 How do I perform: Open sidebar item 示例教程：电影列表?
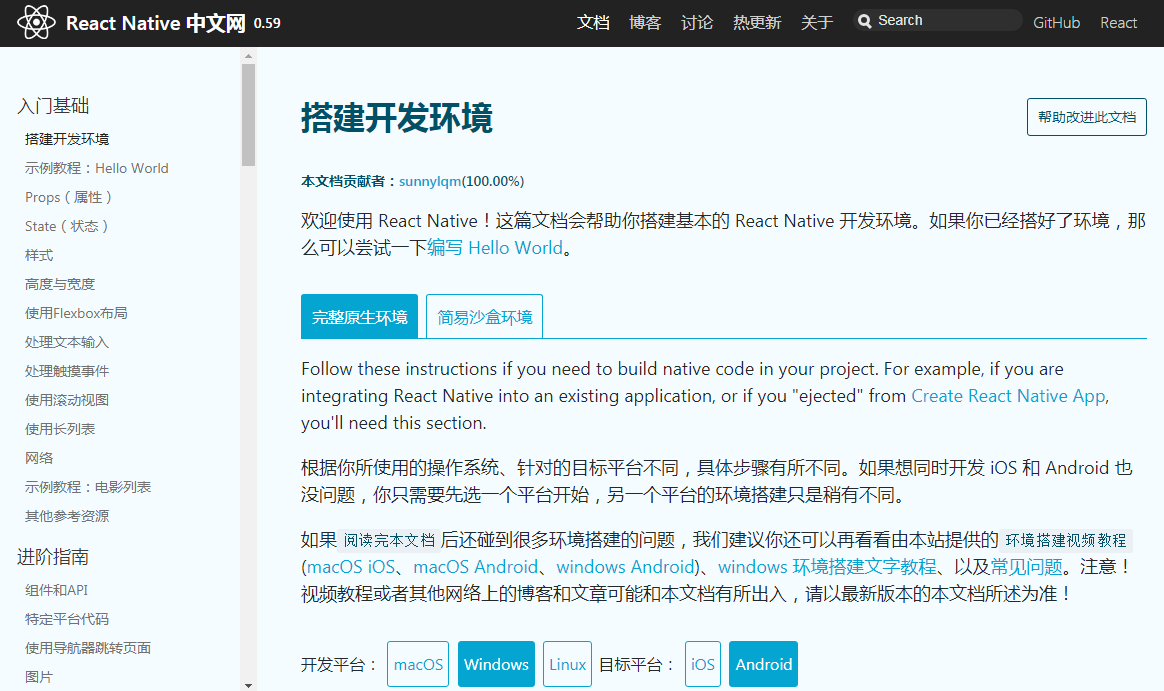tap(88, 487)
